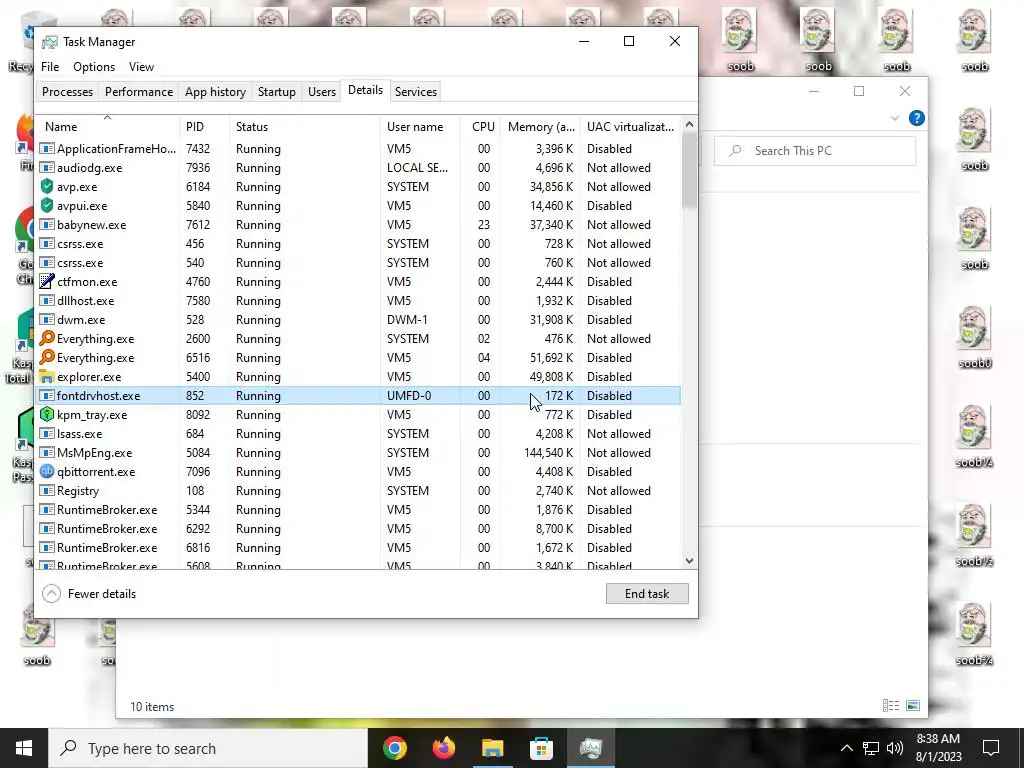Click the qbittorrent.exe icon
The width and height of the screenshot is (1024, 768).
pos(46,472)
